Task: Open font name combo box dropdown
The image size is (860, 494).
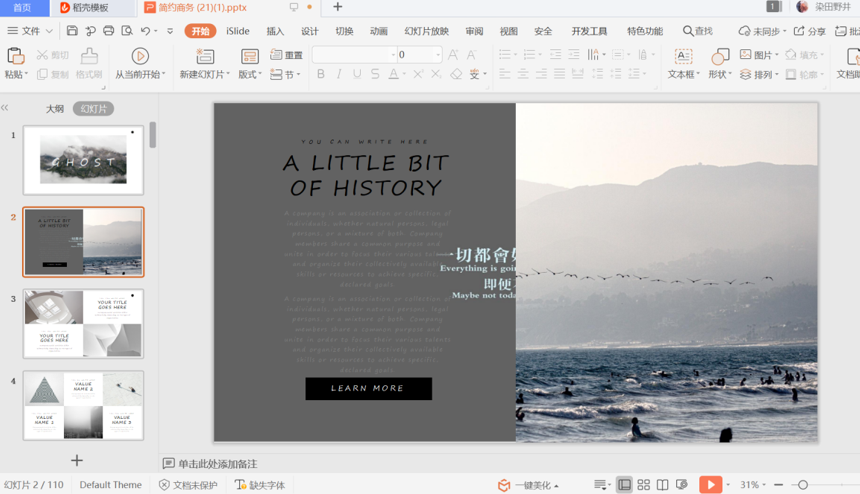Action: pyautogui.click(x=393, y=55)
